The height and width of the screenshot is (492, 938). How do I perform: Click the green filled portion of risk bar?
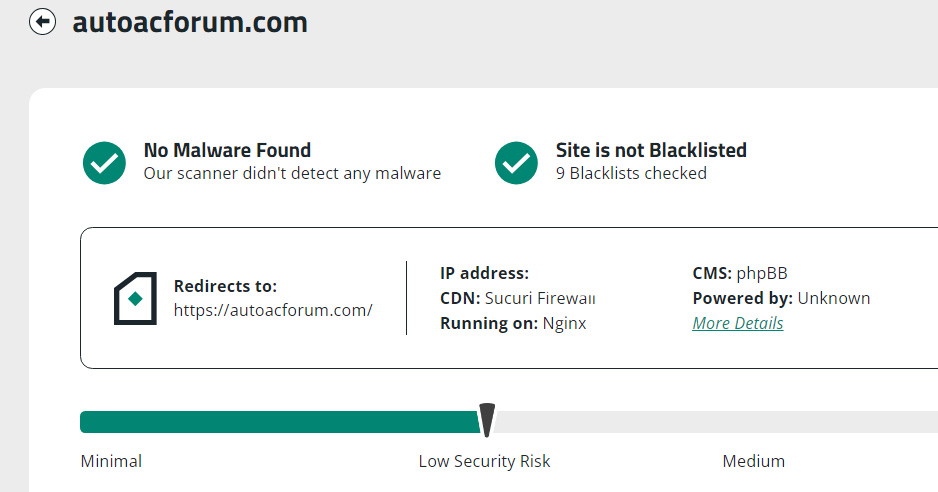pyautogui.click(x=280, y=422)
